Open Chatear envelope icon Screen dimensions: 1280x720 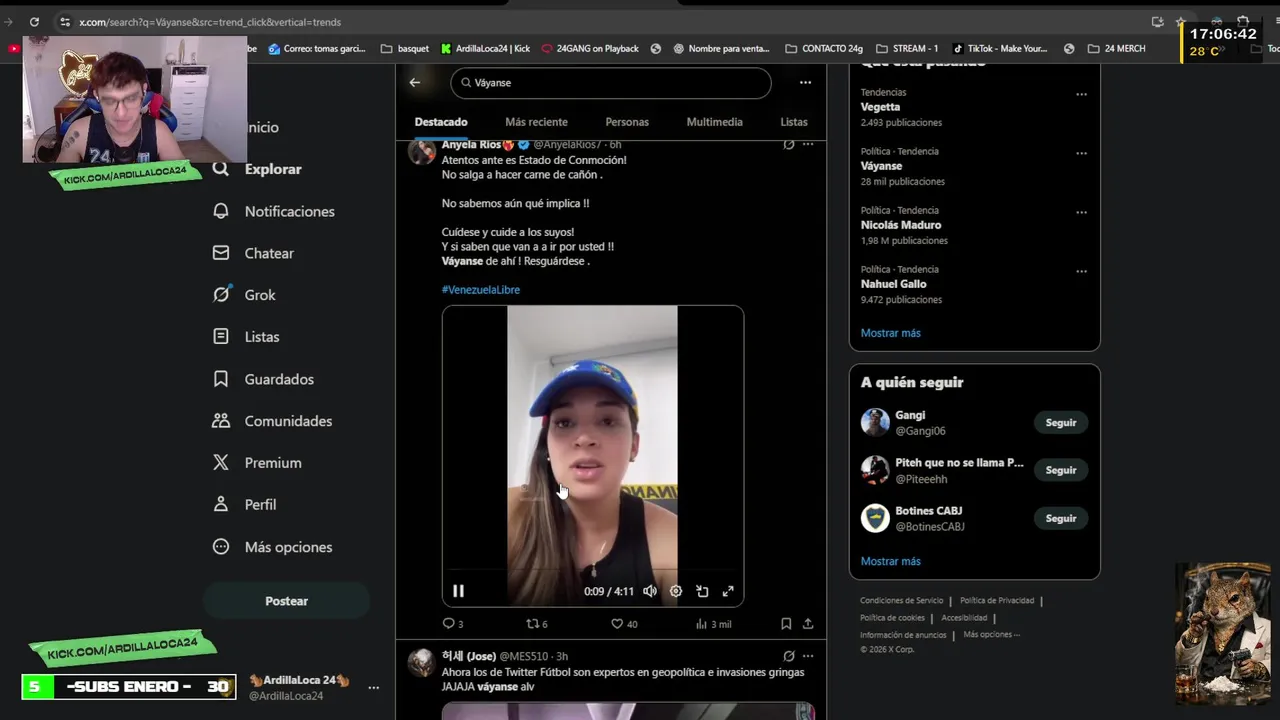221,253
